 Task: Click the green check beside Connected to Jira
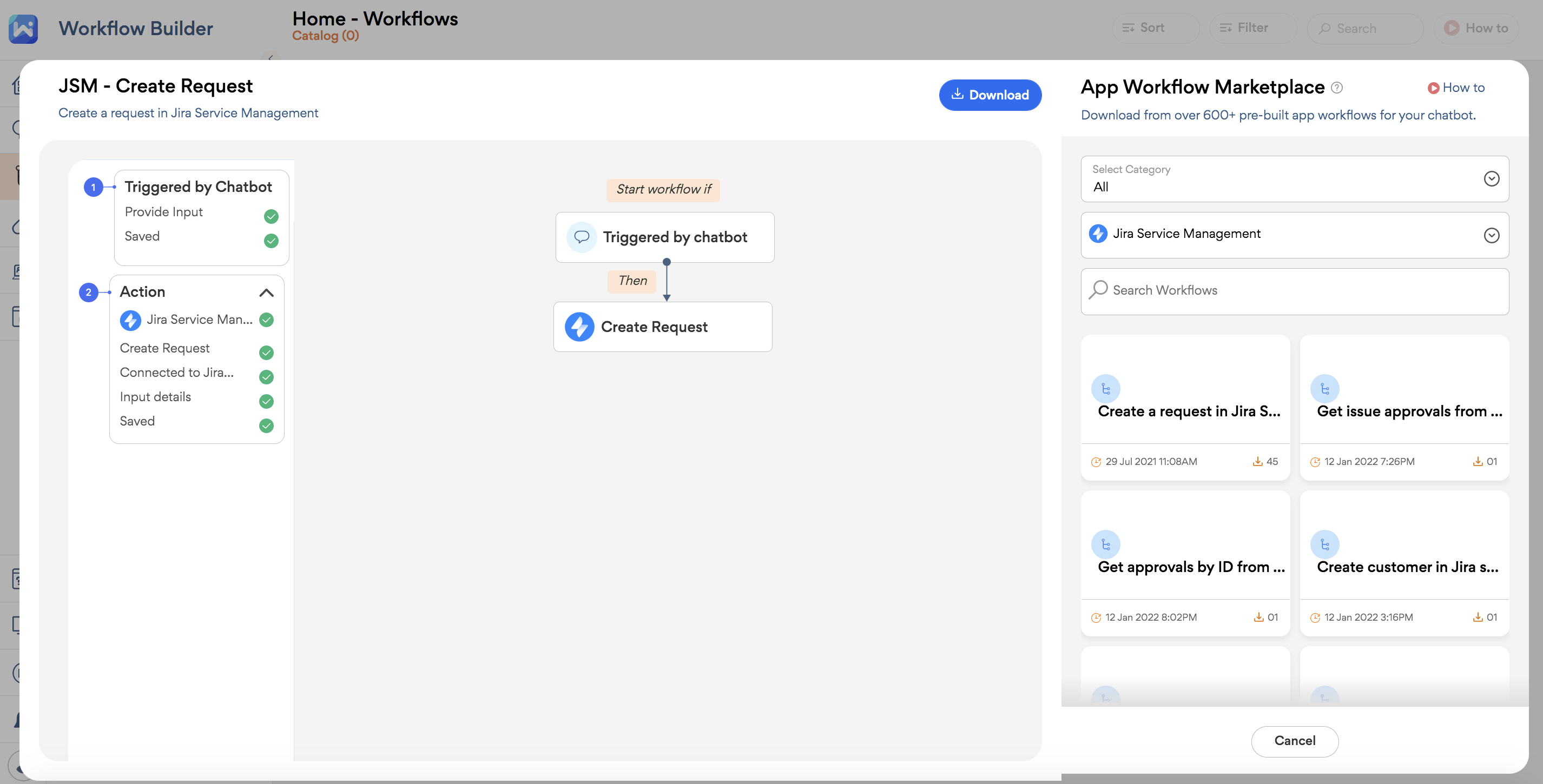266,376
